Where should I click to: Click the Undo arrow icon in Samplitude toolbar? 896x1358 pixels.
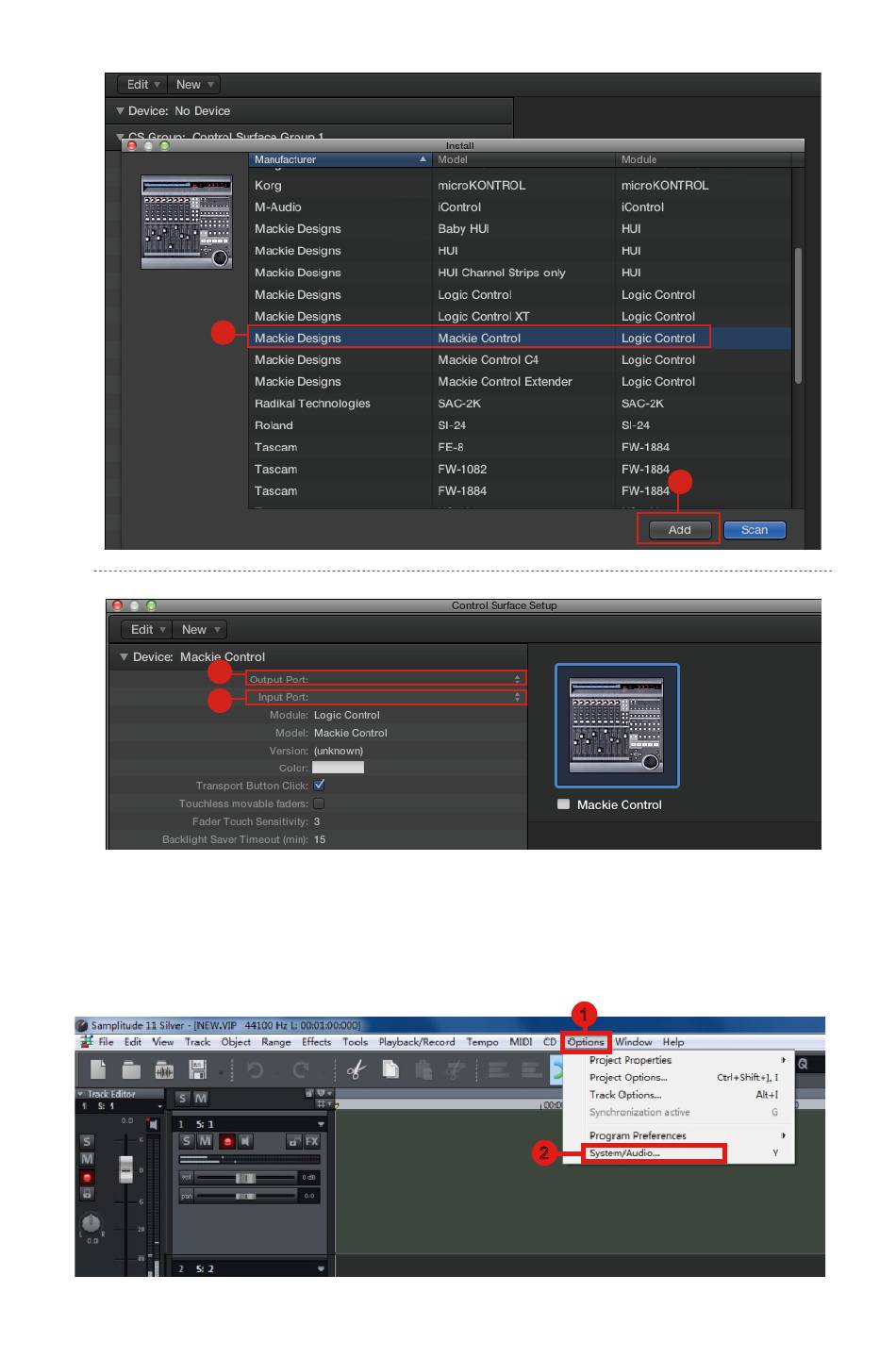click(255, 1069)
